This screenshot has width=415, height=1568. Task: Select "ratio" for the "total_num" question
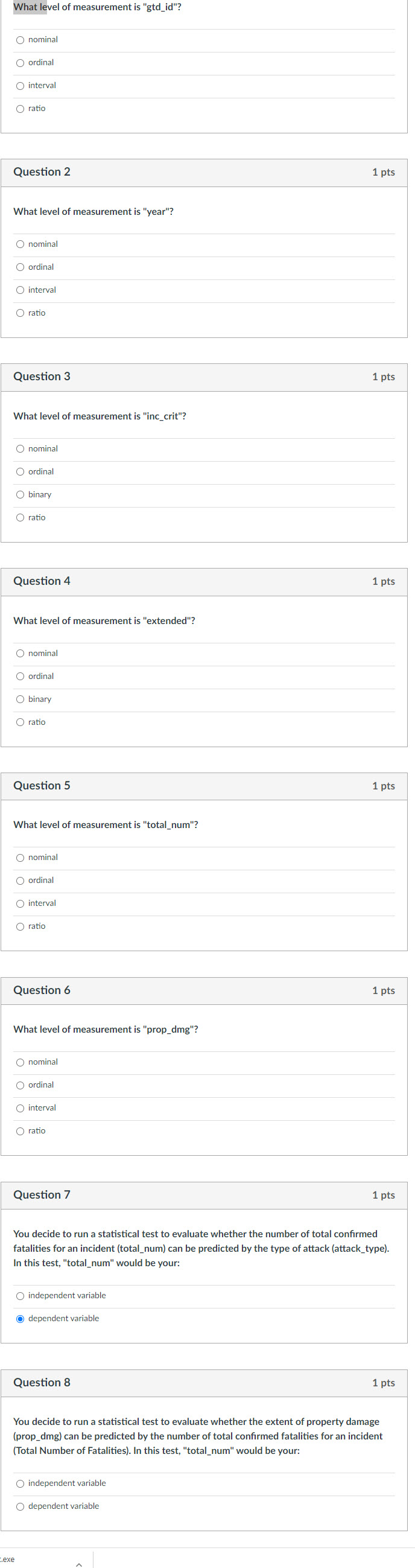click(20, 926)
